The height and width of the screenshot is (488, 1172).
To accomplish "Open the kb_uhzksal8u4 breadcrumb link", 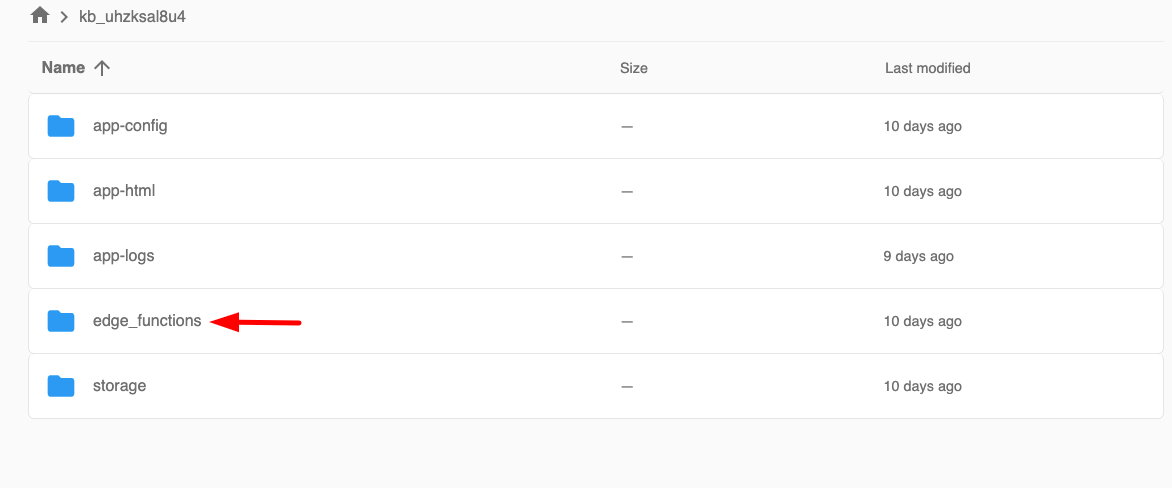I will (x=132, y=17).
